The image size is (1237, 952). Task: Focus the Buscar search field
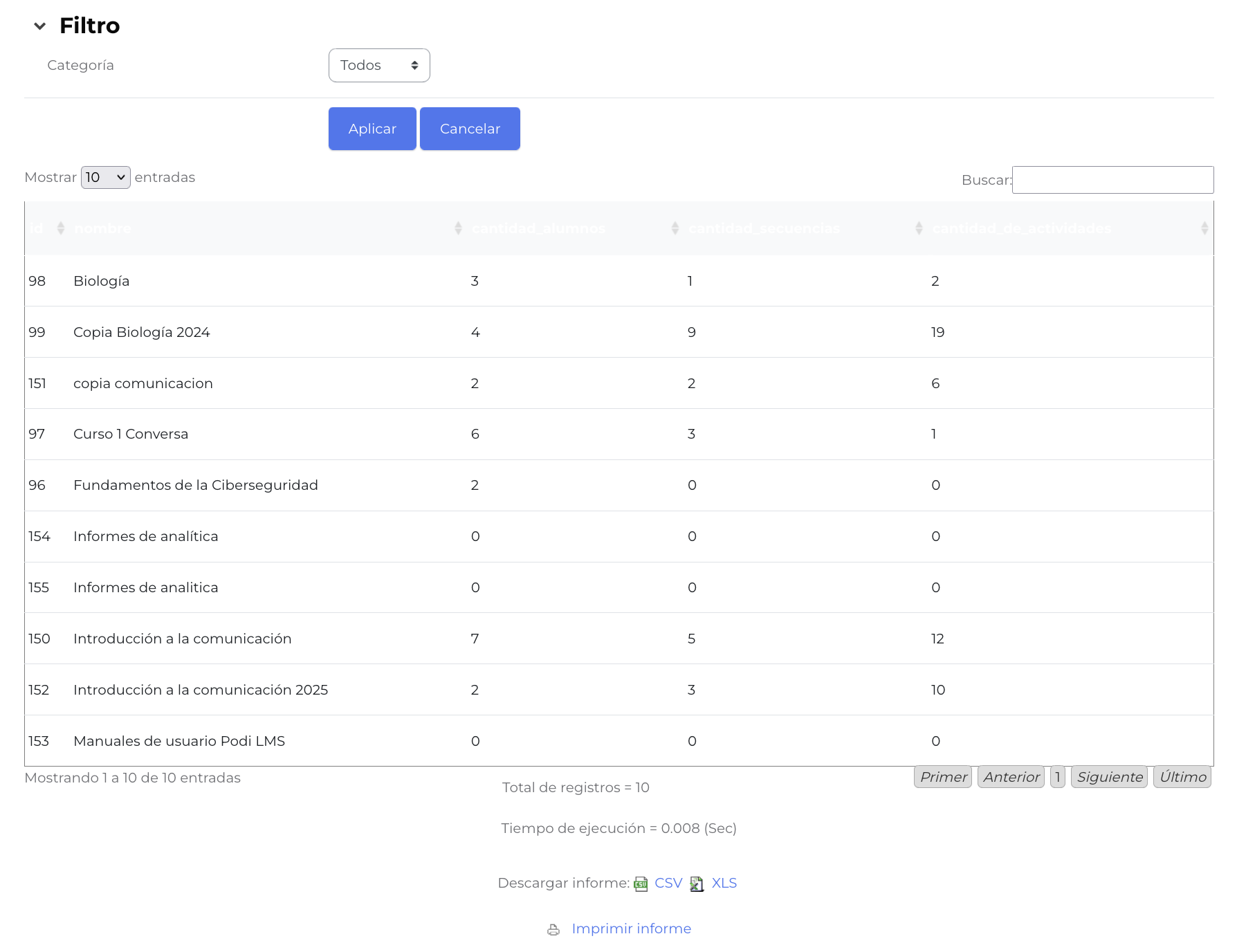tap(1112, 180)
